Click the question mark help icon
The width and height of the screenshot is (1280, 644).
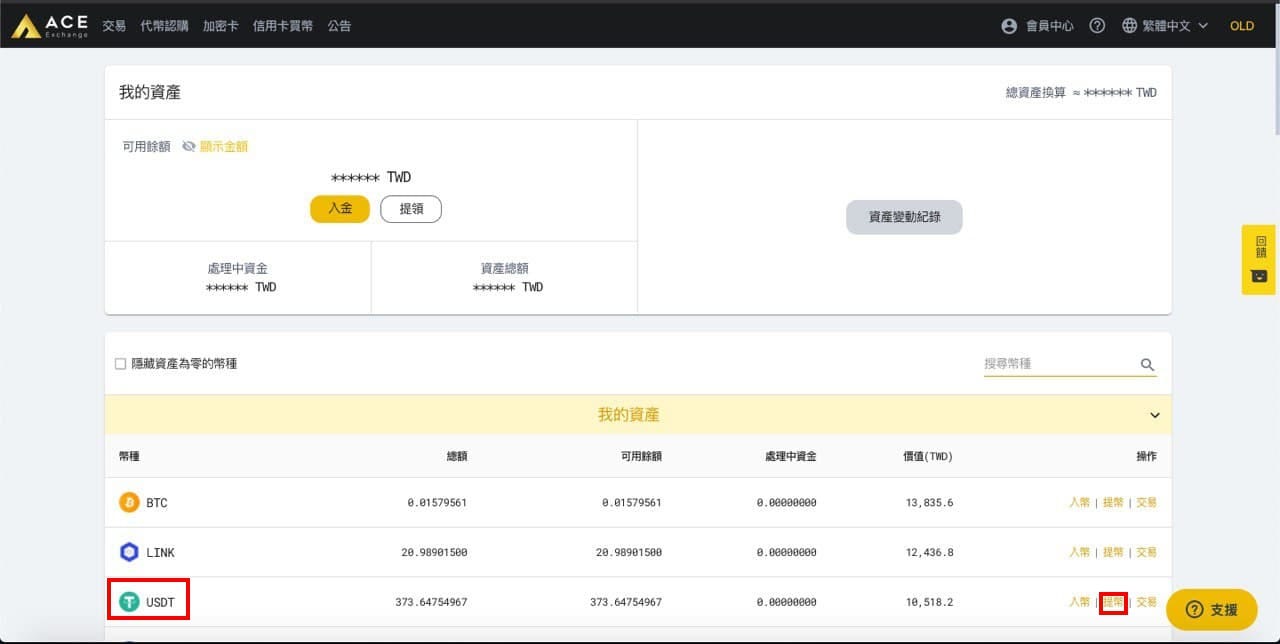1097,26
